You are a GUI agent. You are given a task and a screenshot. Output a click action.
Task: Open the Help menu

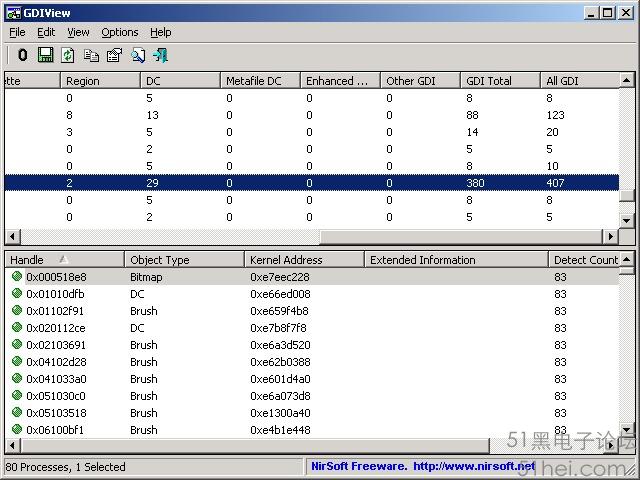160,32
